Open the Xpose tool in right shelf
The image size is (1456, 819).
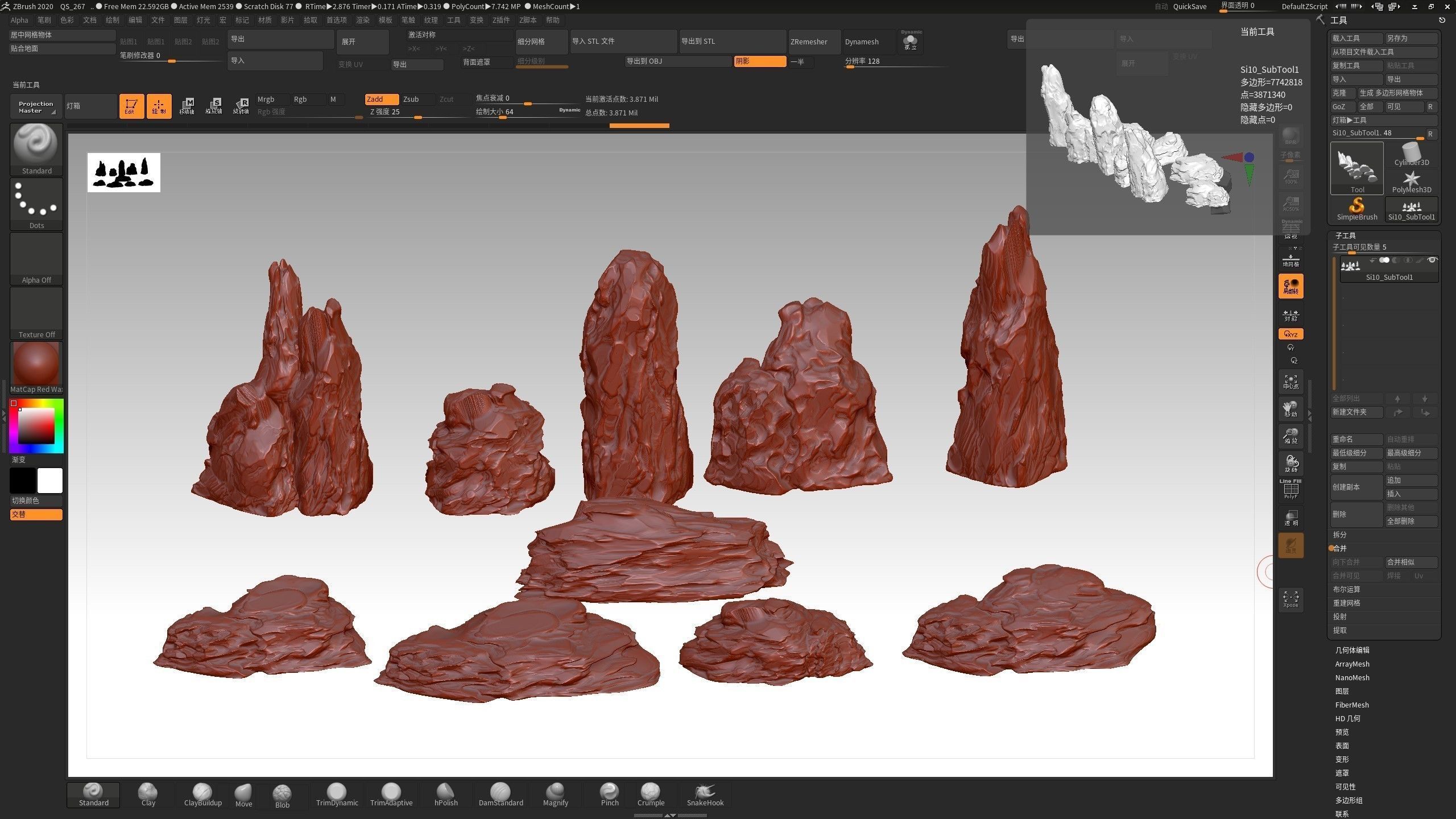[1290, 599]
